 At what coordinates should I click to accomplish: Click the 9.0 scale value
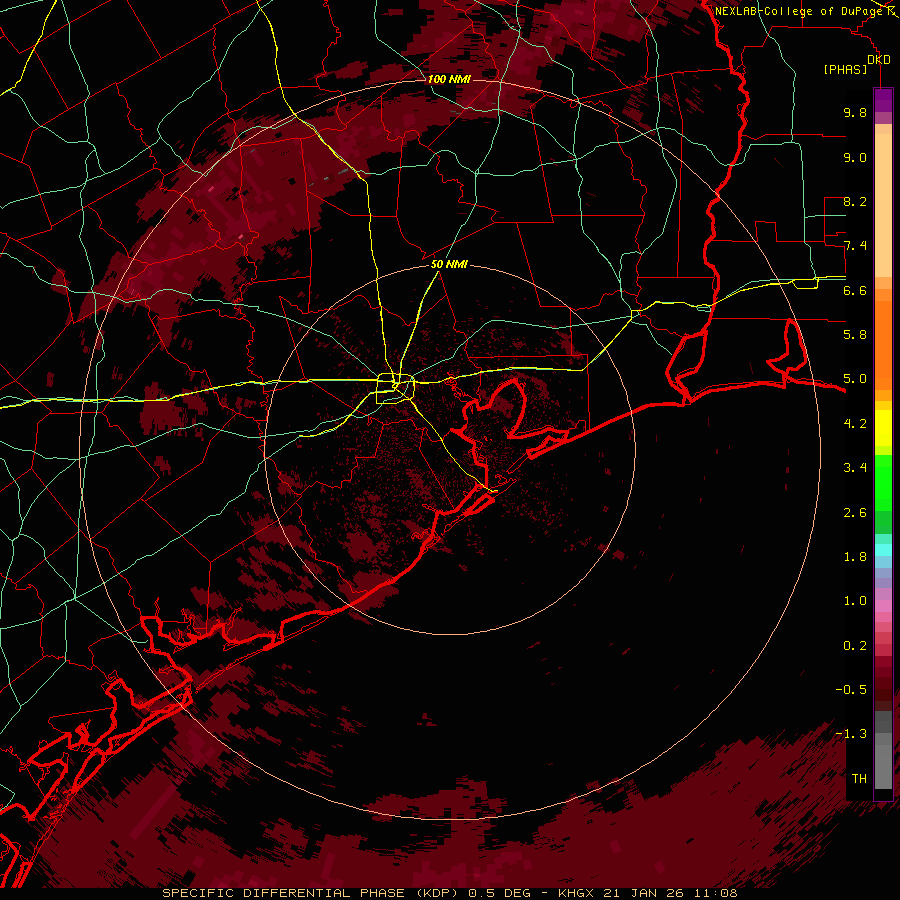coord(855,157)
